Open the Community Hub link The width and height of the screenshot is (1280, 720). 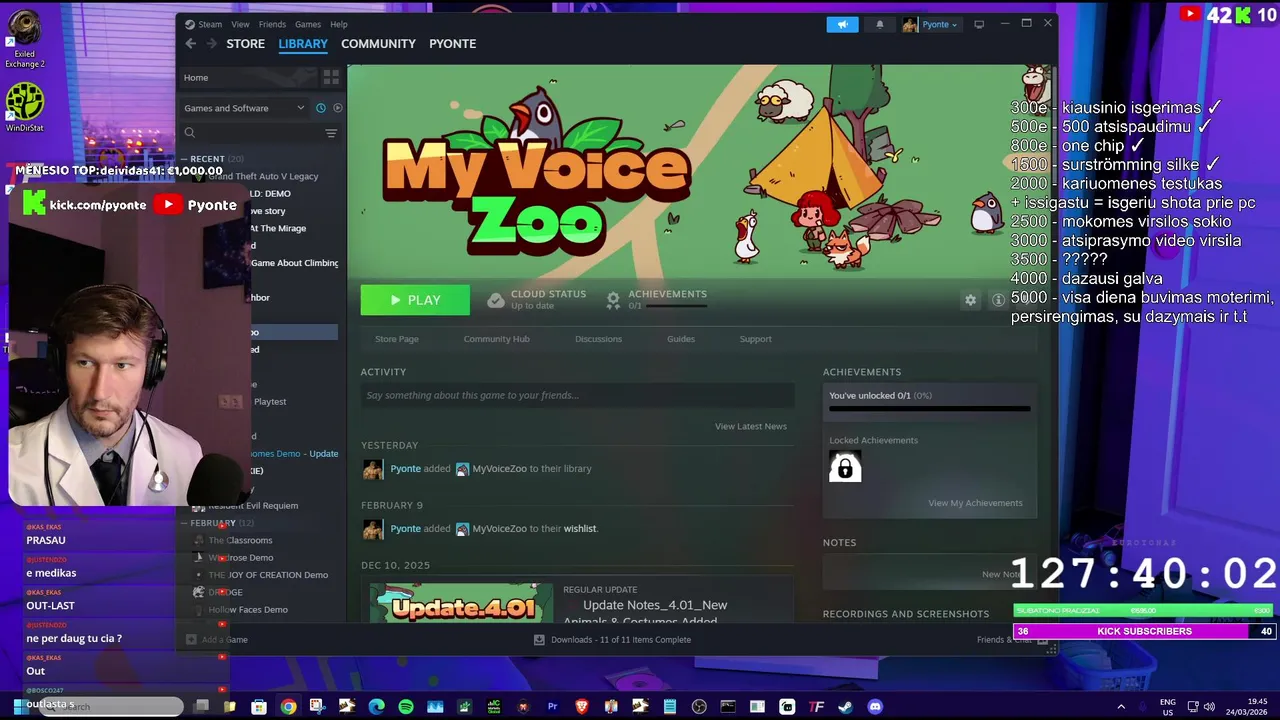496,339
